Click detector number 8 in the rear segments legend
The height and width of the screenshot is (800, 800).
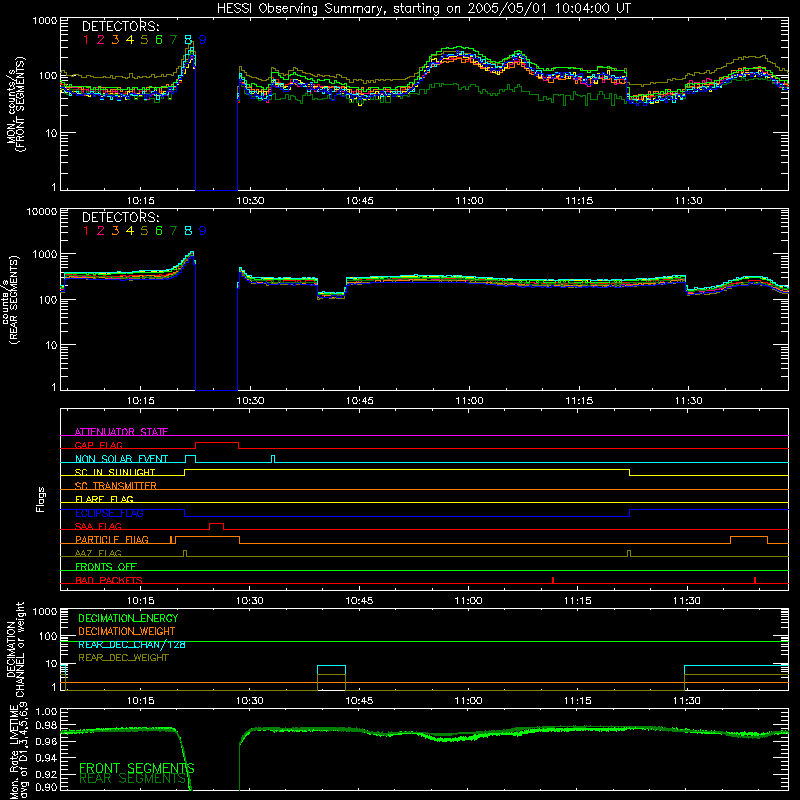tap(188, 231)
